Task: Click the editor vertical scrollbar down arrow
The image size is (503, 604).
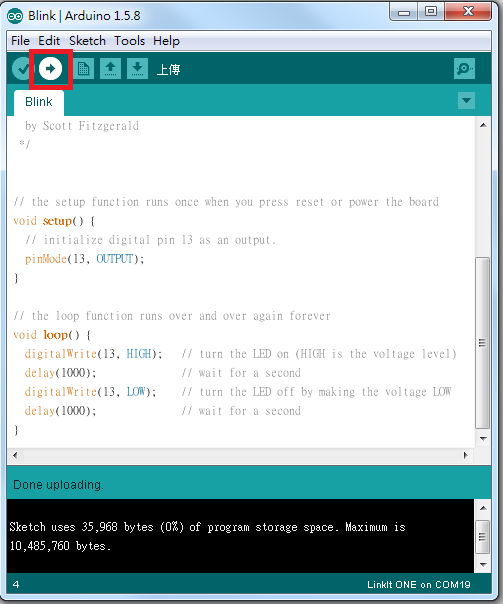Action: click(x=483, y=438)
